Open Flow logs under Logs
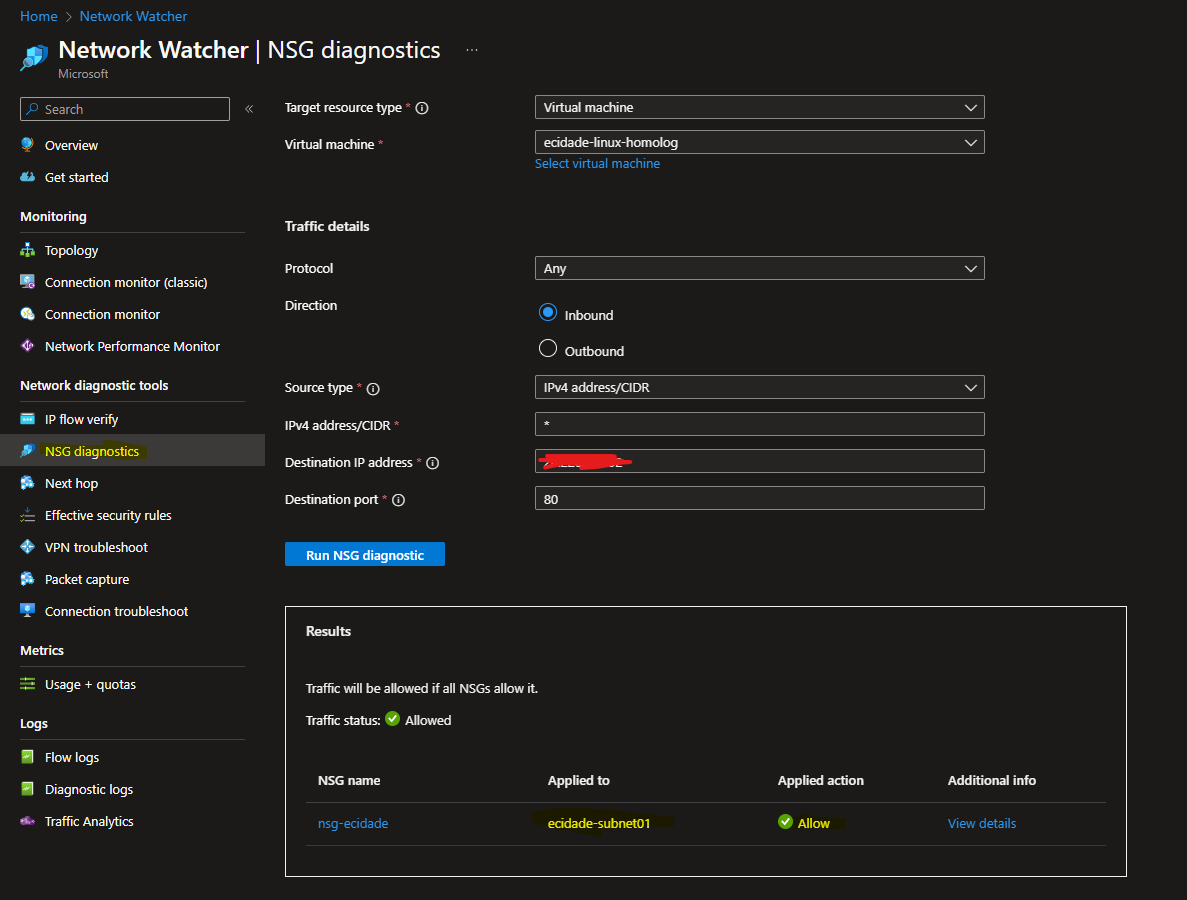The image size is (1187, 900). click(x=72, y=757)
